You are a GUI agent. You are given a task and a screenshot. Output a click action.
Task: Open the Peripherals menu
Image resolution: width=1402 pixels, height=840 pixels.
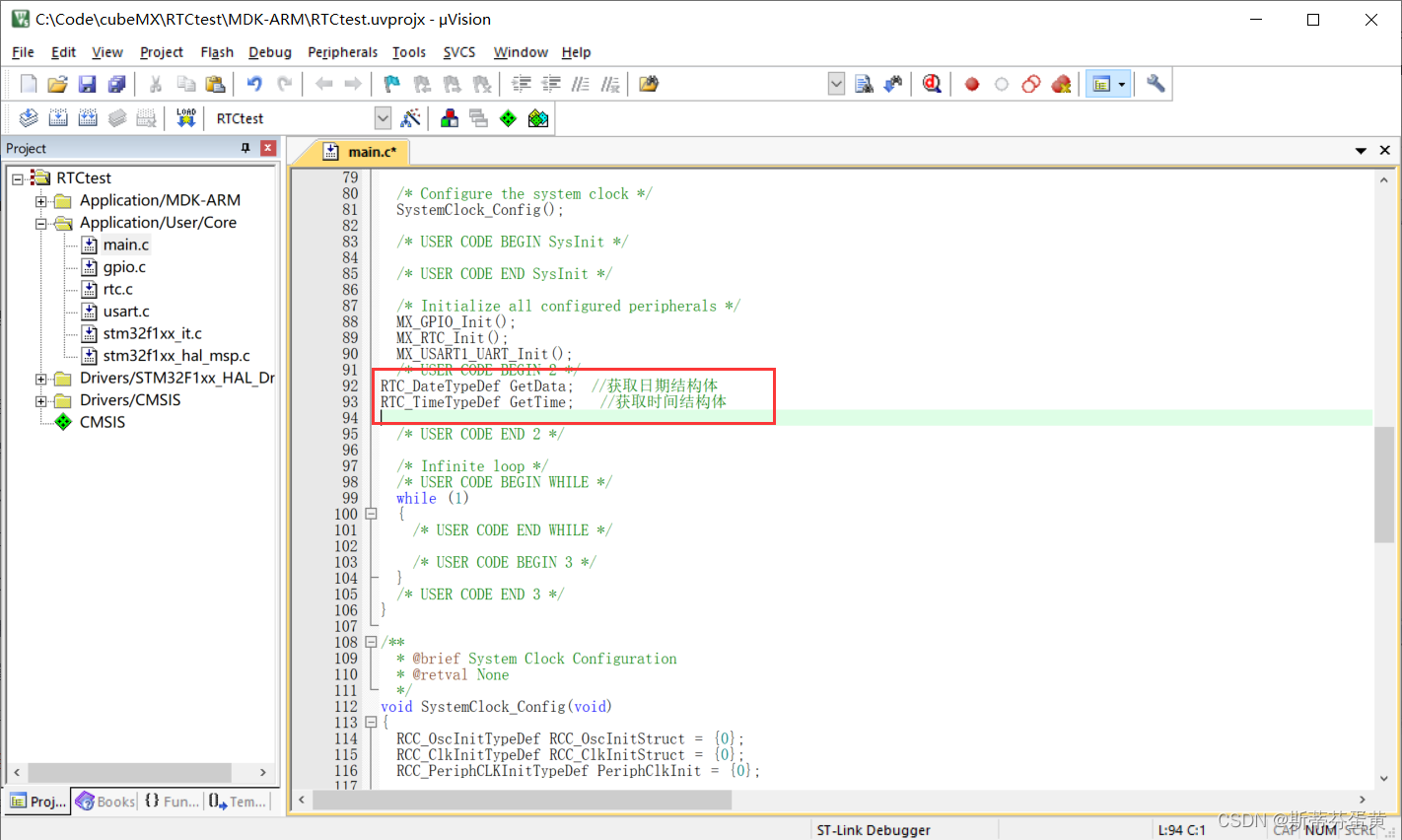[342, 52]
